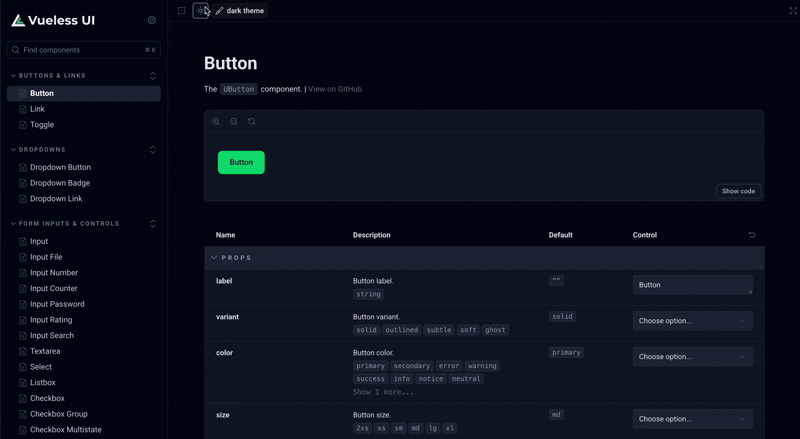Toggle the grid/outline toolbar icon
This screenshot has width=800, height=439.
click(x=181, y=11)
